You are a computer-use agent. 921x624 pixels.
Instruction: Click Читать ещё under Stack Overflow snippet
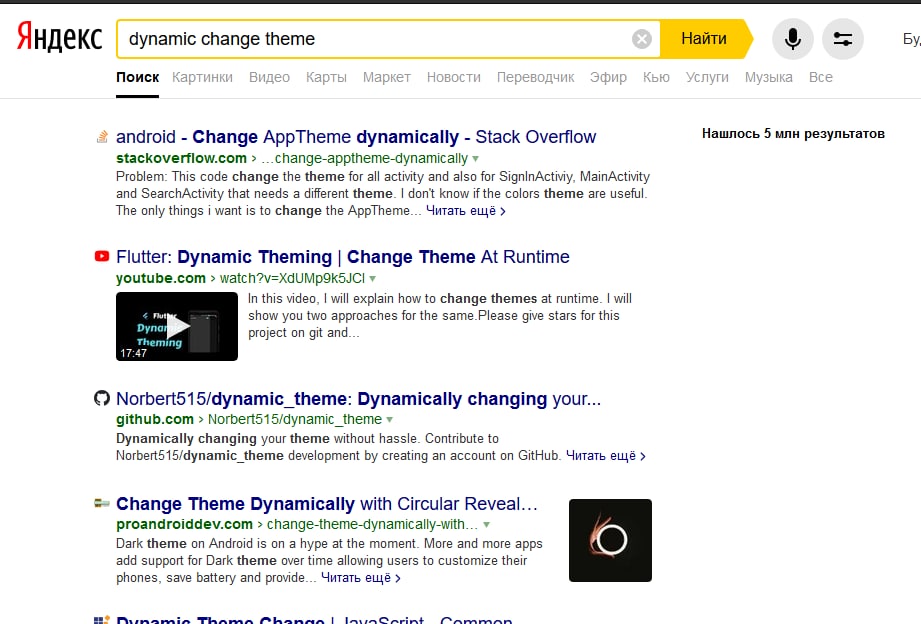click(465, 210)
